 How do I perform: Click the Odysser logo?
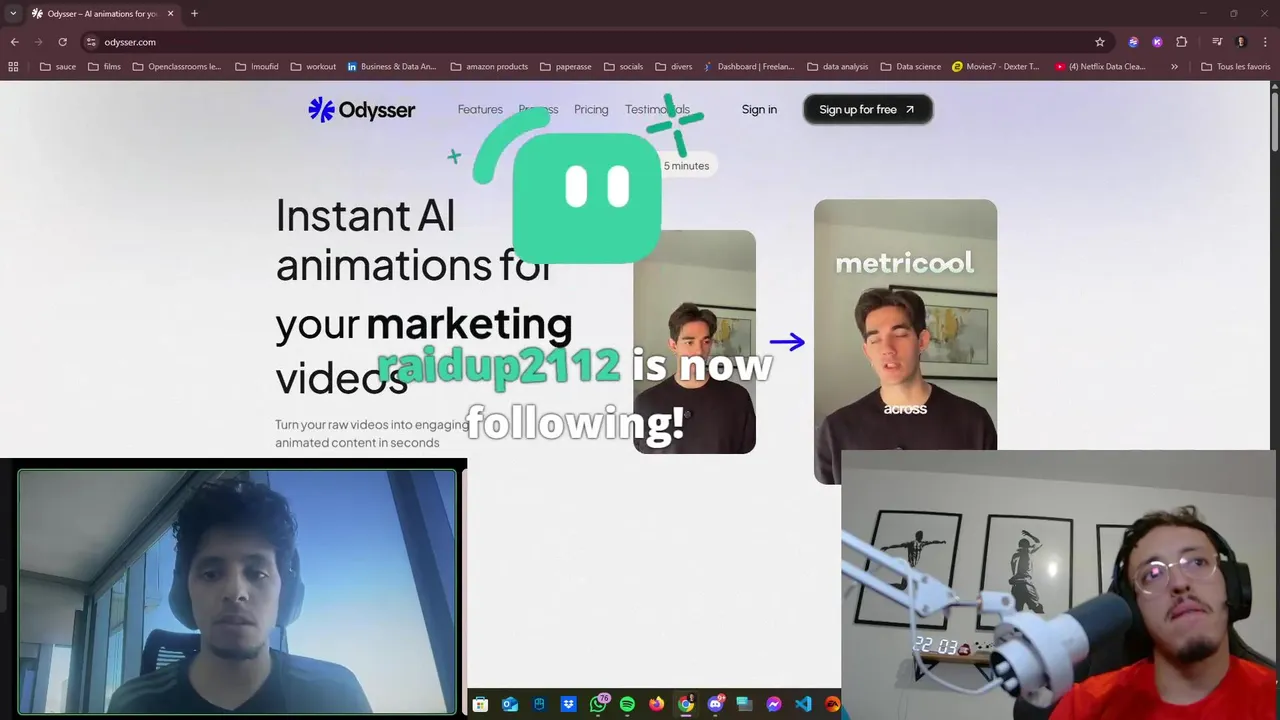click(x=362, y=110)
